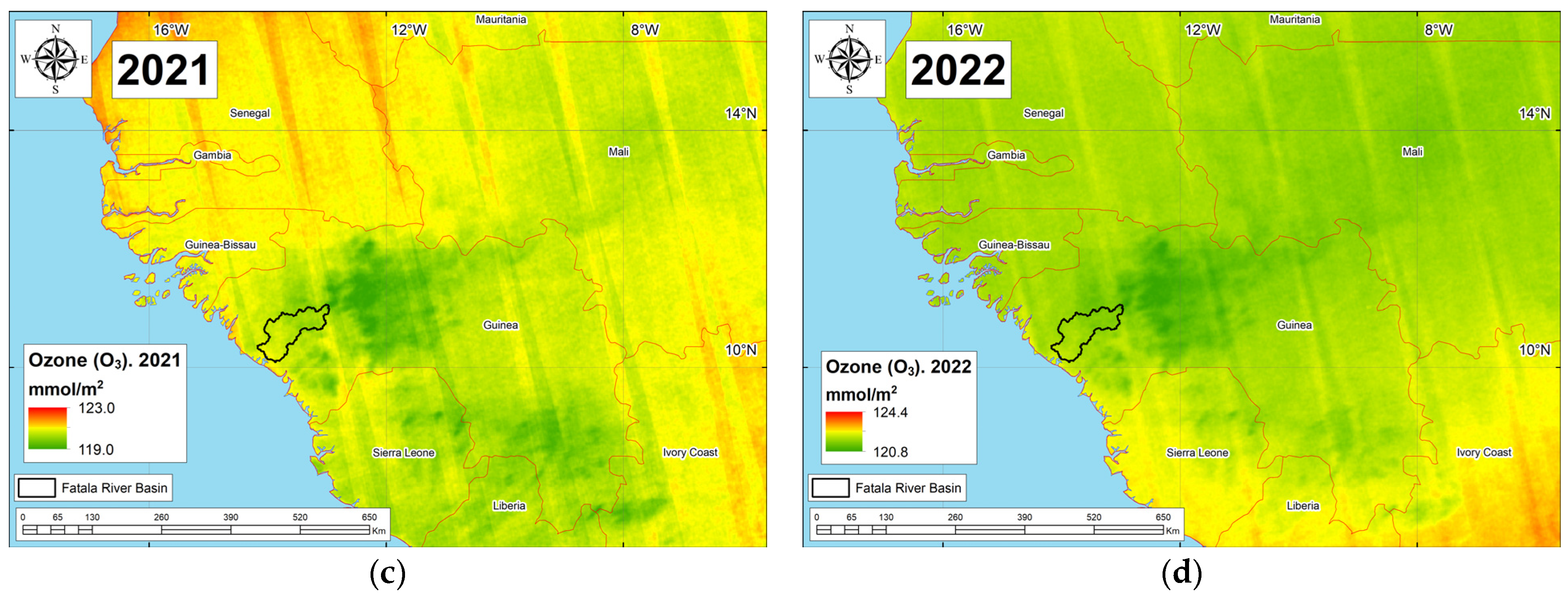Click the scale bar on the 2022 map
1568x595 pixels.
click(x=992, y=530)
